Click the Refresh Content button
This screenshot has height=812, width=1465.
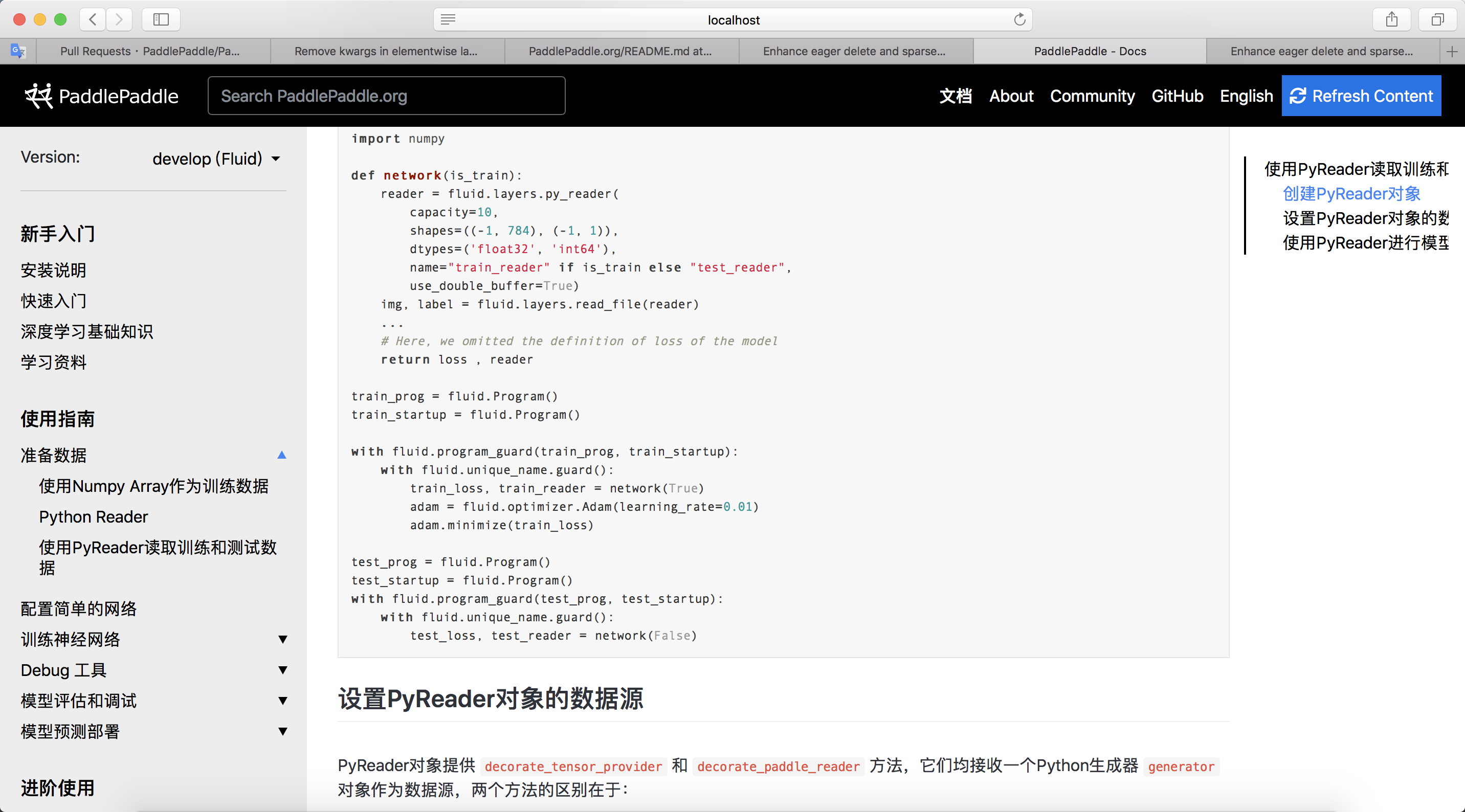pos(1361,96)
